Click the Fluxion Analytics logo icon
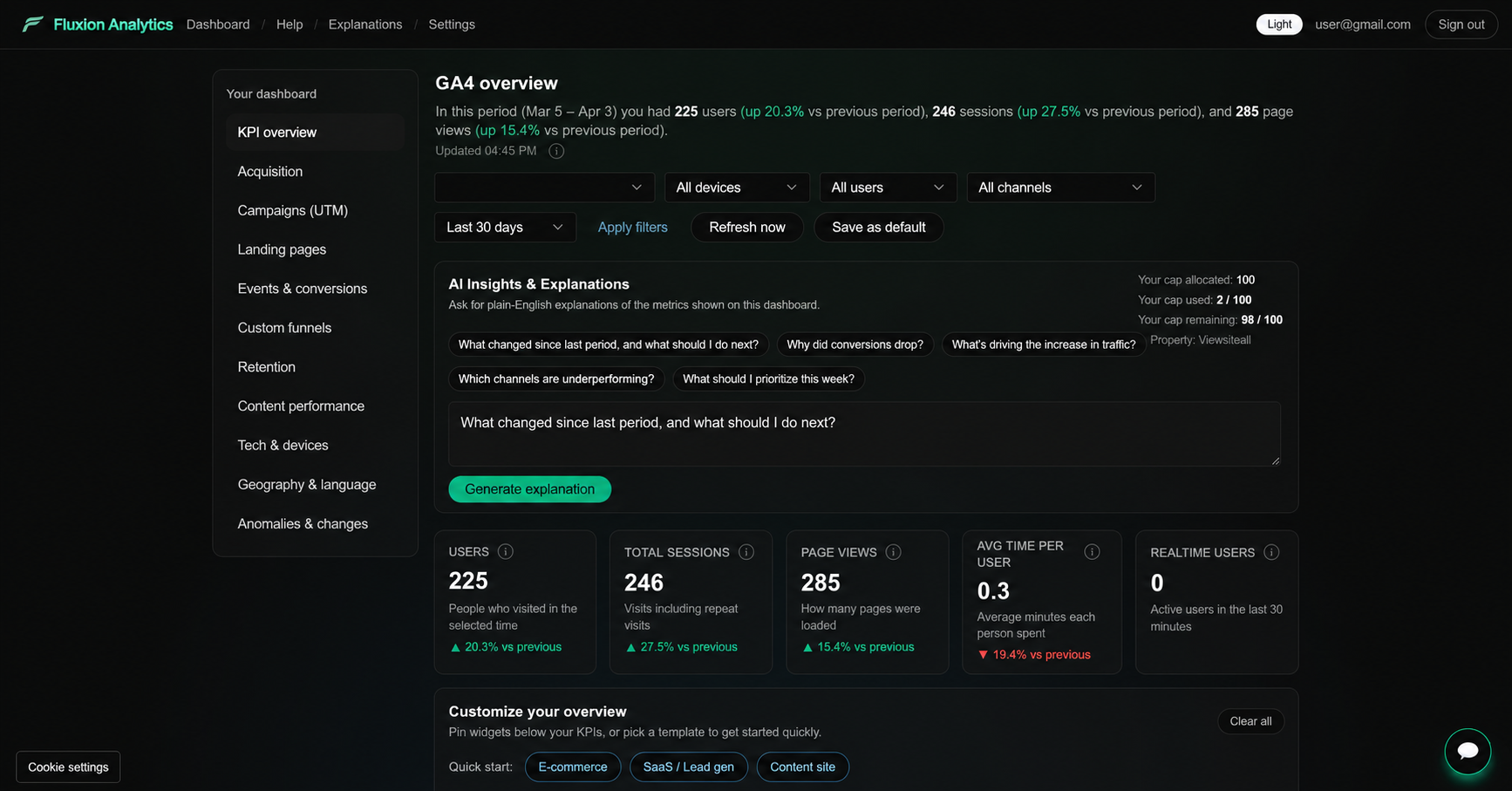 point(32,24)
